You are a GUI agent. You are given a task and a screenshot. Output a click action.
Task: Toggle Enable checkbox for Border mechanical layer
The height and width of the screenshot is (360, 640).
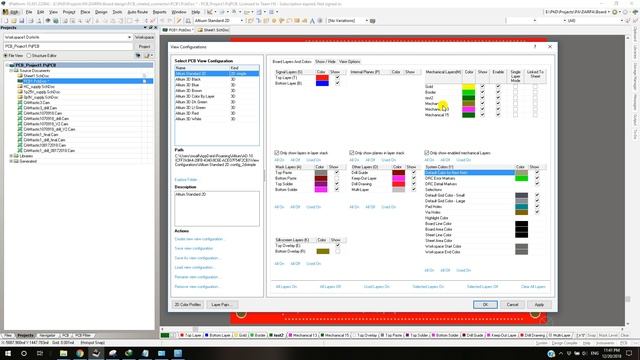pyautogui.click(x=498, y=92)
